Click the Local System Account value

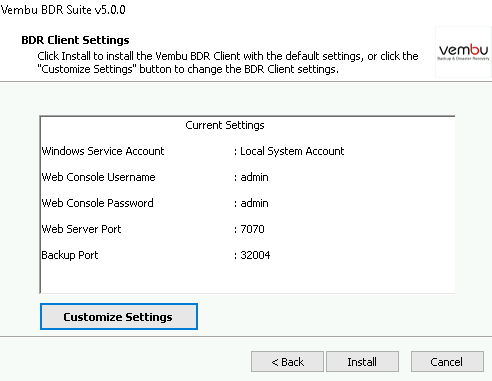[292, 151]
